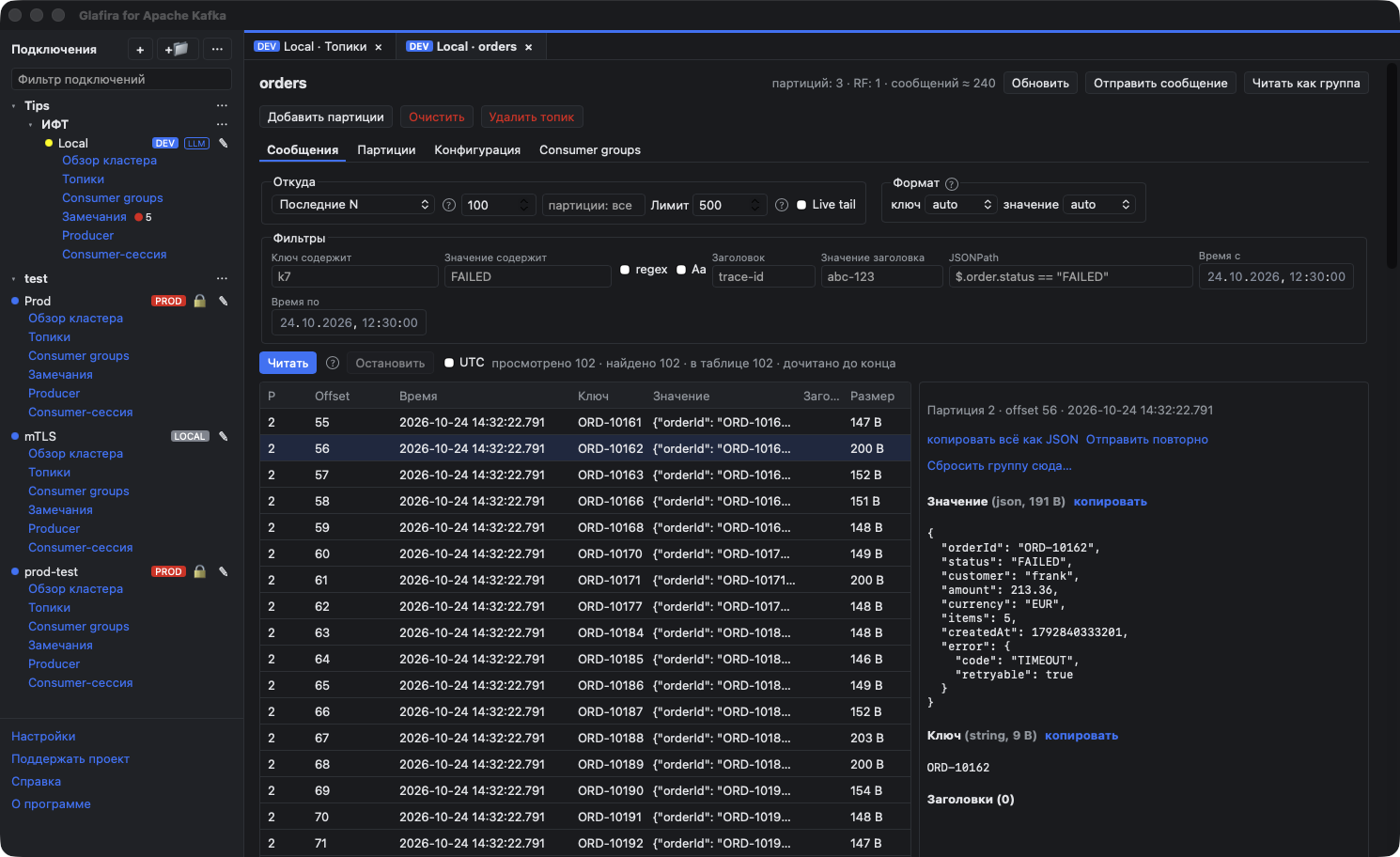This screenshot has height=857, width=1400.
Task: Open the Consumer groups tab of topic
Action: pyautogui.click(x=590, y=150)
